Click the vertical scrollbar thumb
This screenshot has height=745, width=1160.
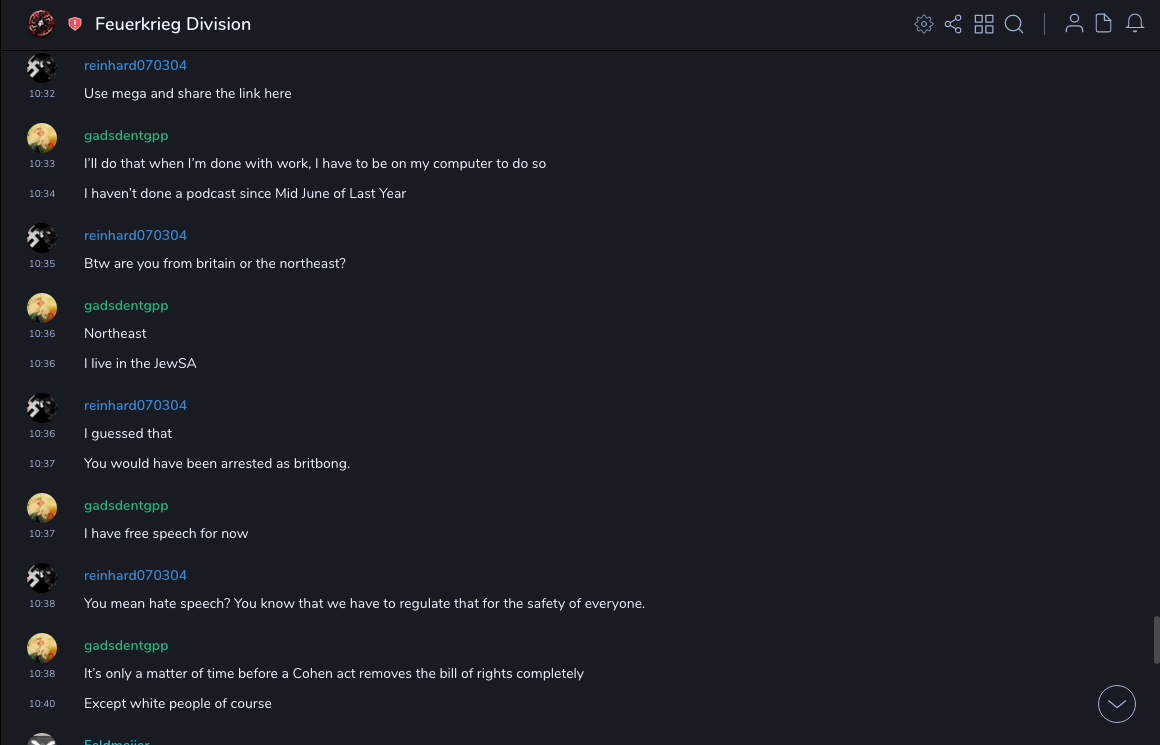click(1157, 640)
